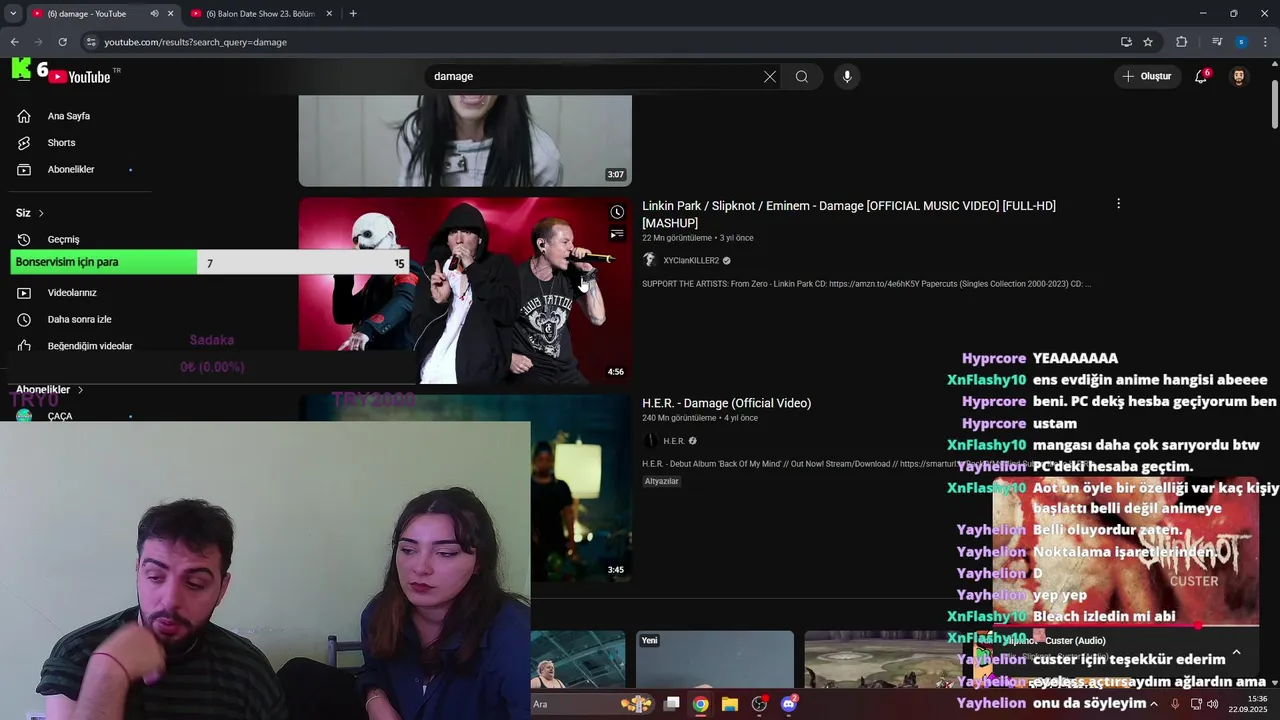This screenshot has height=720, width=1280.
Task: Open Geçmiş history in the sidebar
Action: click(x=63, y=239)
